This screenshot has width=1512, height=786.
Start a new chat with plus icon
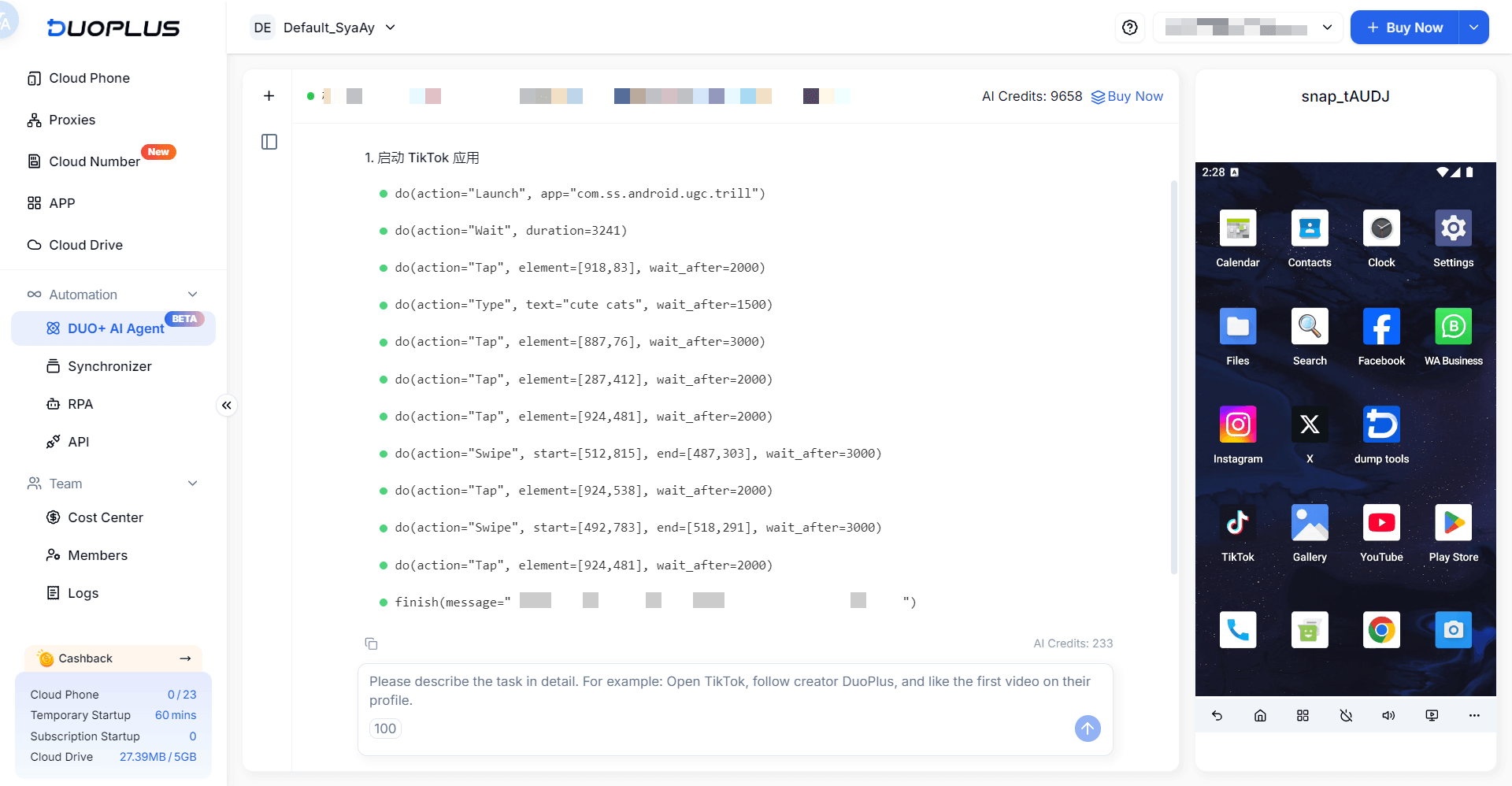[269, 96]
